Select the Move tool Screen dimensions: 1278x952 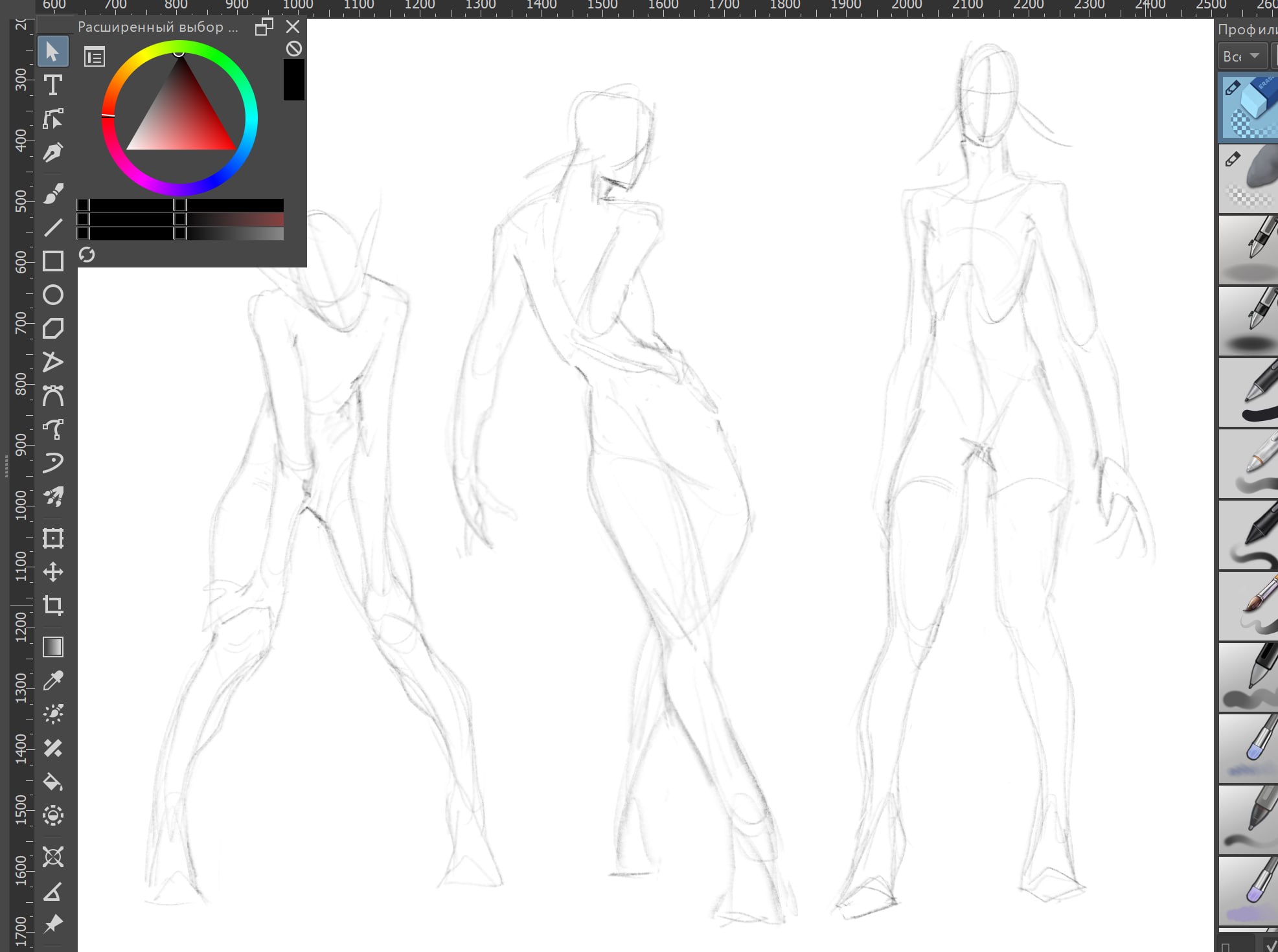click(53, 572)
